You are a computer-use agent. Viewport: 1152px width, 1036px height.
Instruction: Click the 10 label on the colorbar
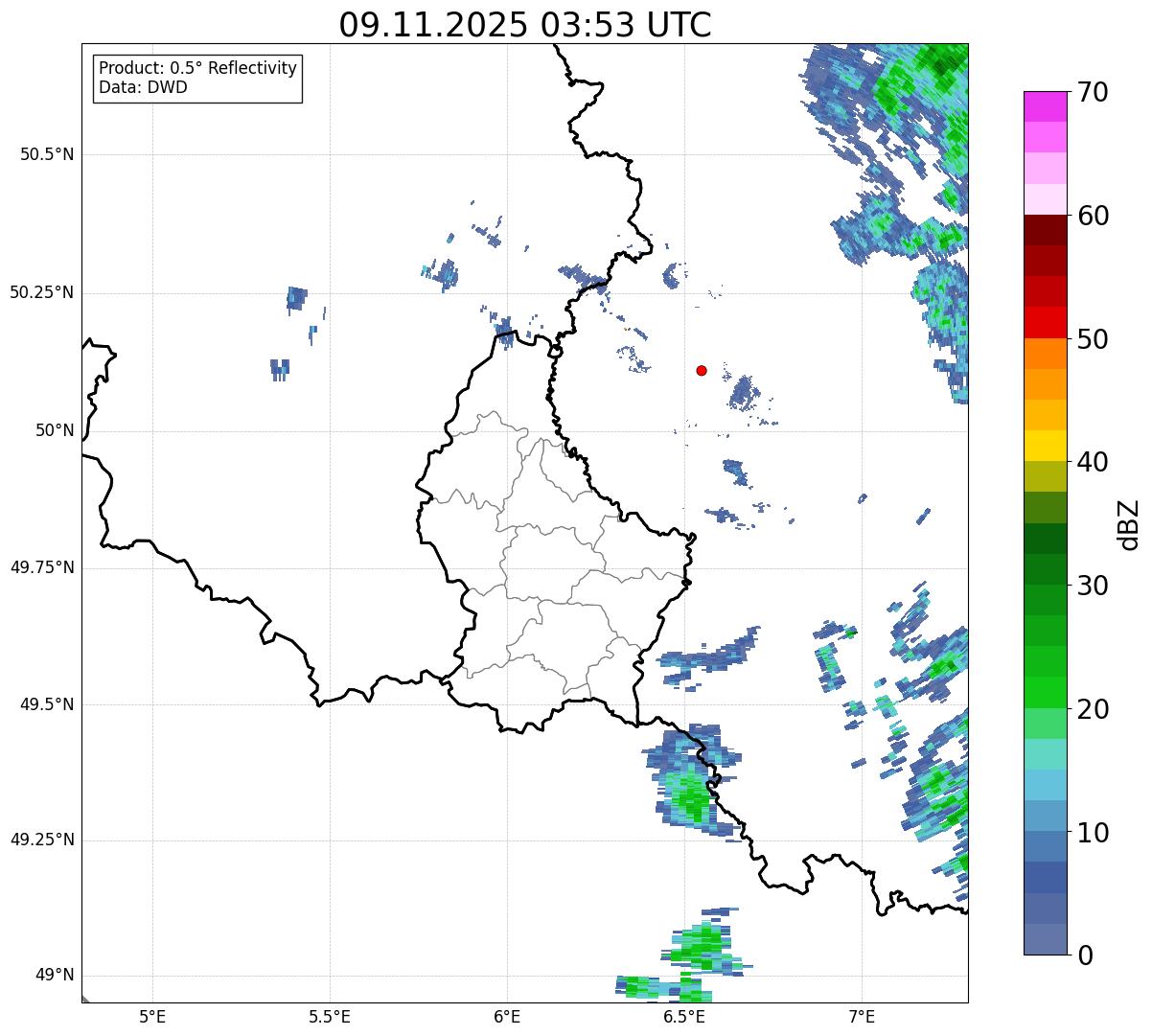(1093, 833)
